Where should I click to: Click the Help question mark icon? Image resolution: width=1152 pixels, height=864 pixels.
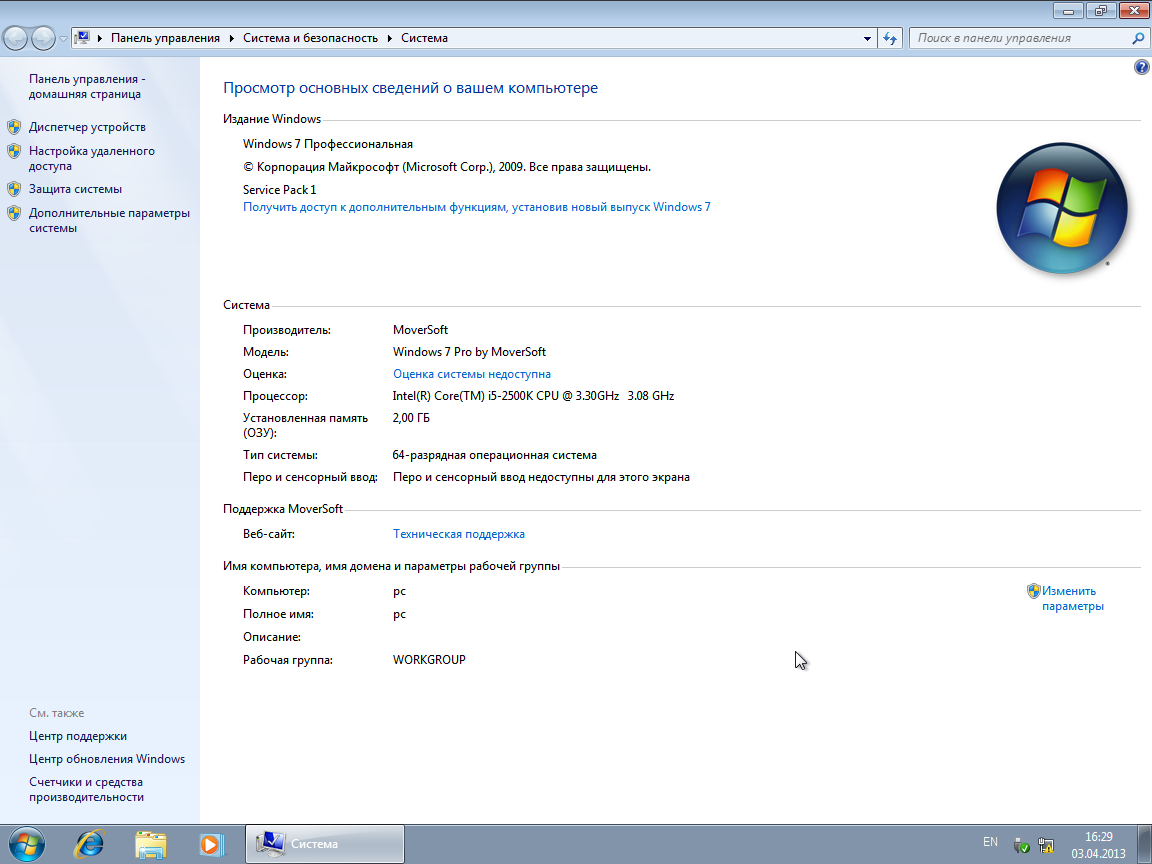pyautogui.click(x=1142, y=67)
